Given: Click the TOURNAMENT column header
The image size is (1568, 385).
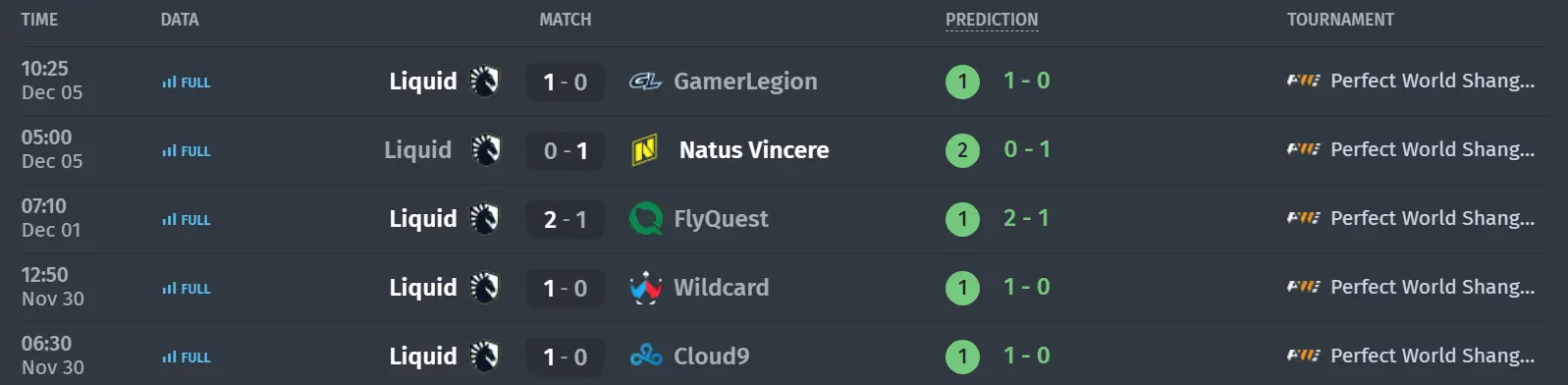Looking at the screenshot, I should [x=1340, y=20].
